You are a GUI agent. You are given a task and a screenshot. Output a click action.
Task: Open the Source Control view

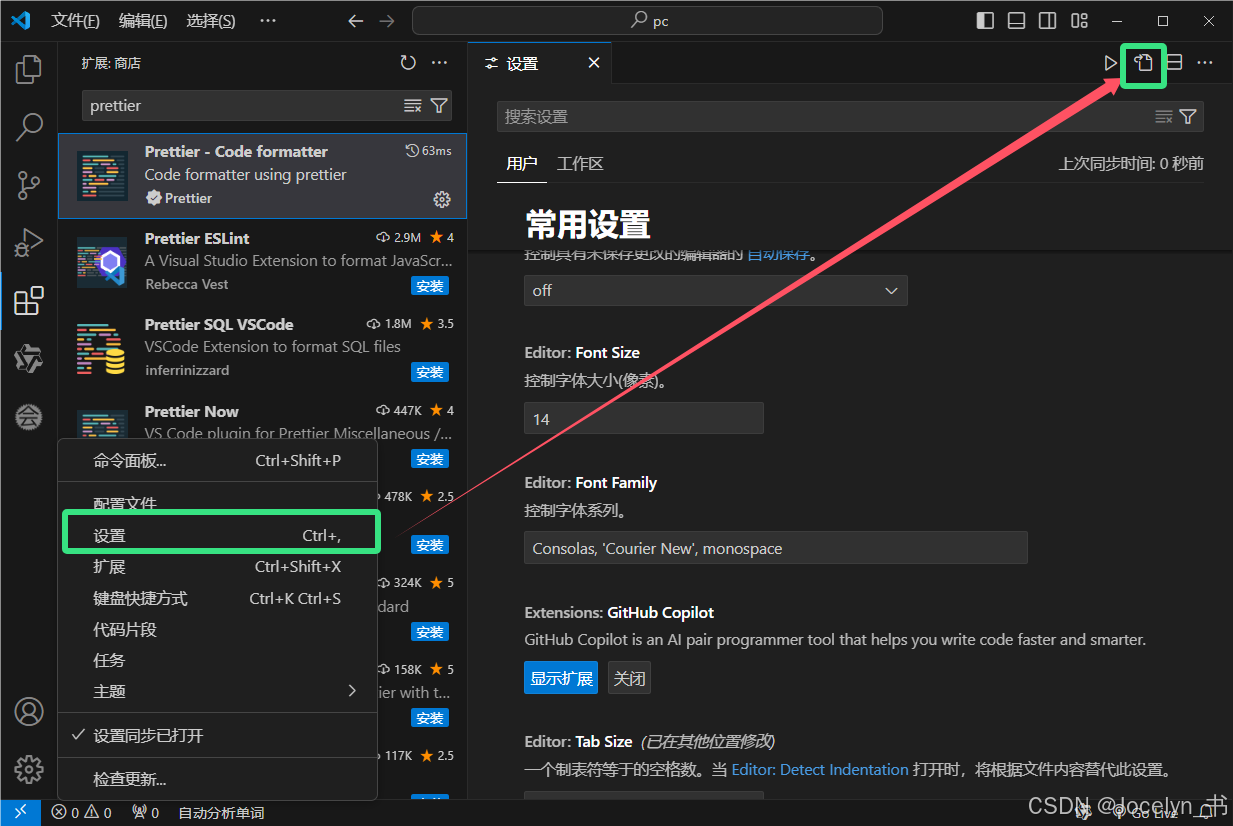click(x=29, y=185)
